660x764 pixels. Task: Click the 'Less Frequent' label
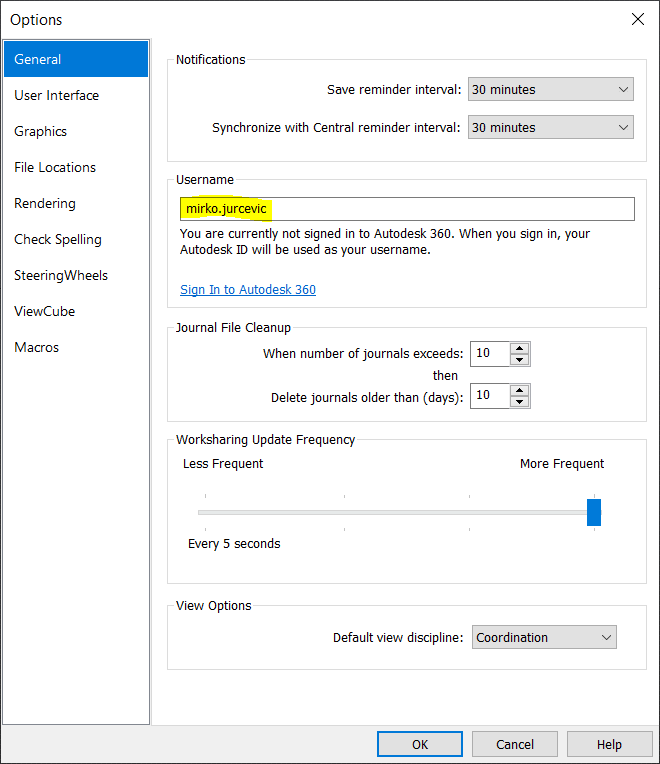pos(223,463)
